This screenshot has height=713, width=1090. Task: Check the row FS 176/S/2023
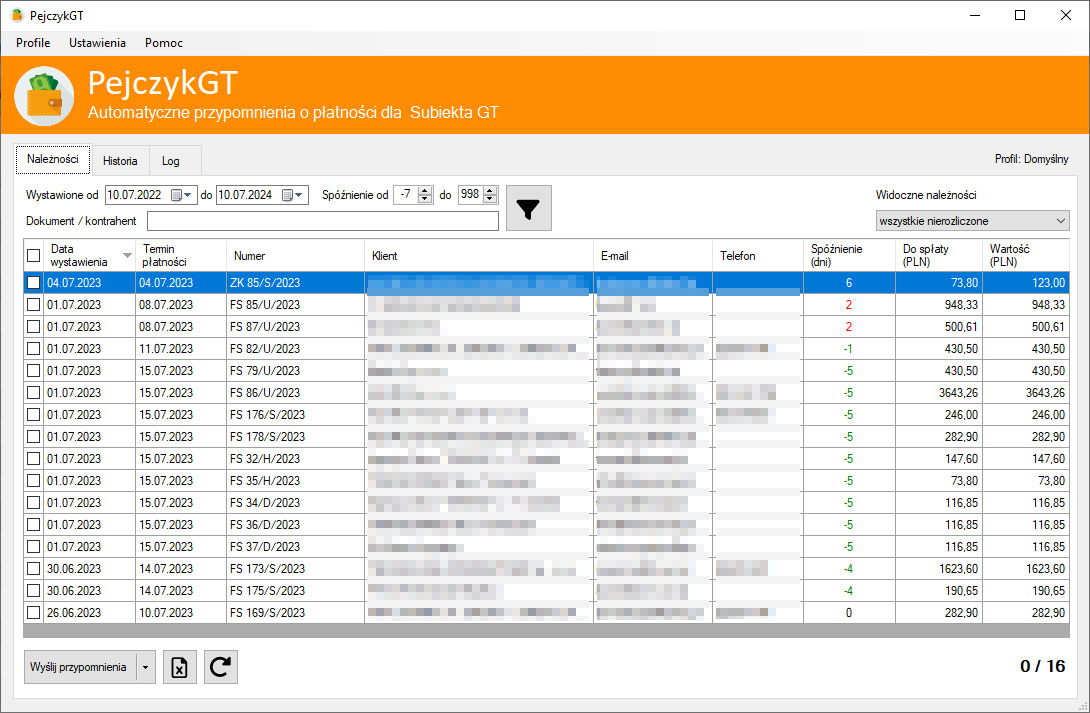(33, 415)
